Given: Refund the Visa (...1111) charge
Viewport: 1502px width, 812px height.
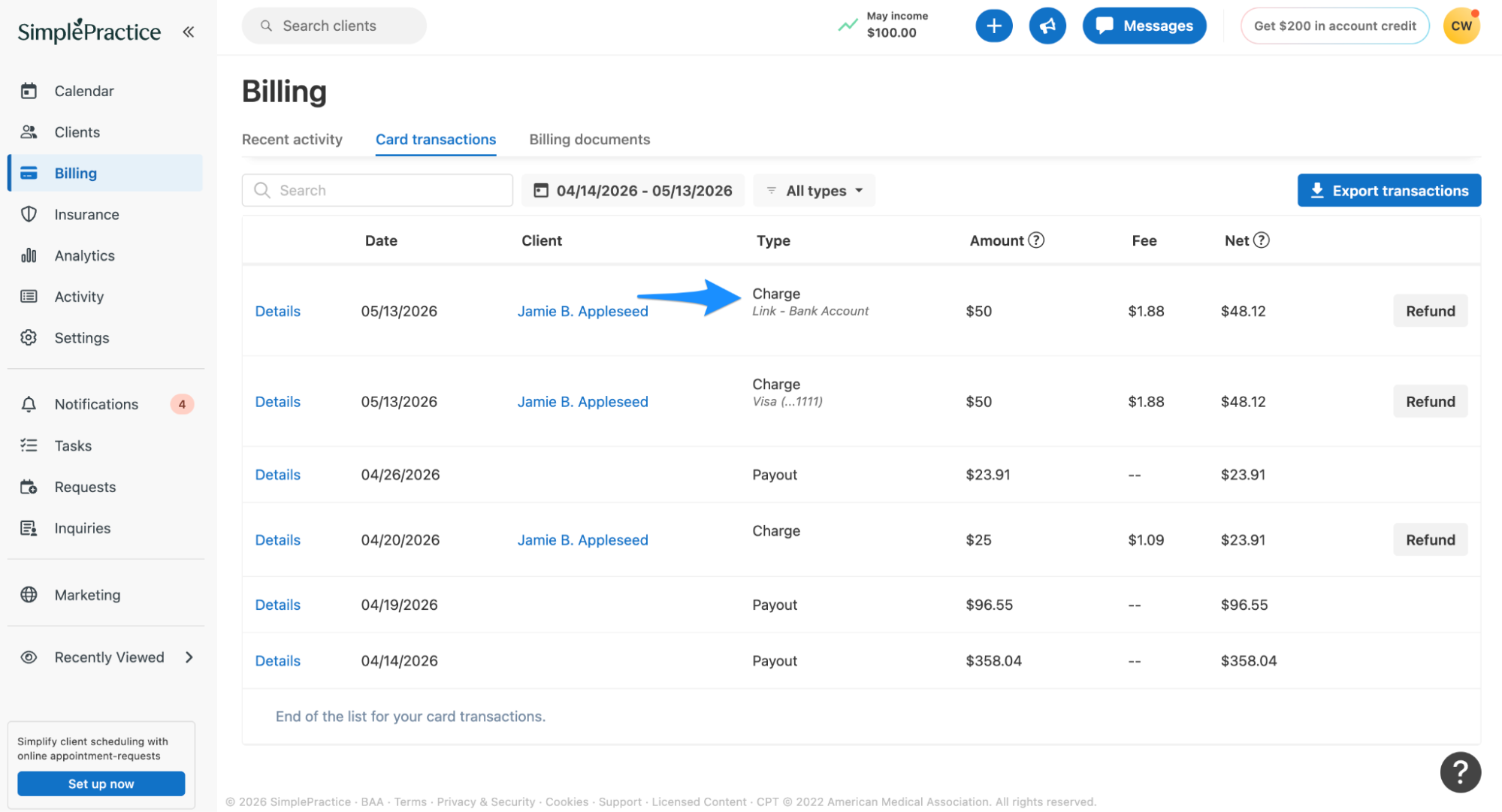Looking at the screenshot, I should coord(1431,402).
